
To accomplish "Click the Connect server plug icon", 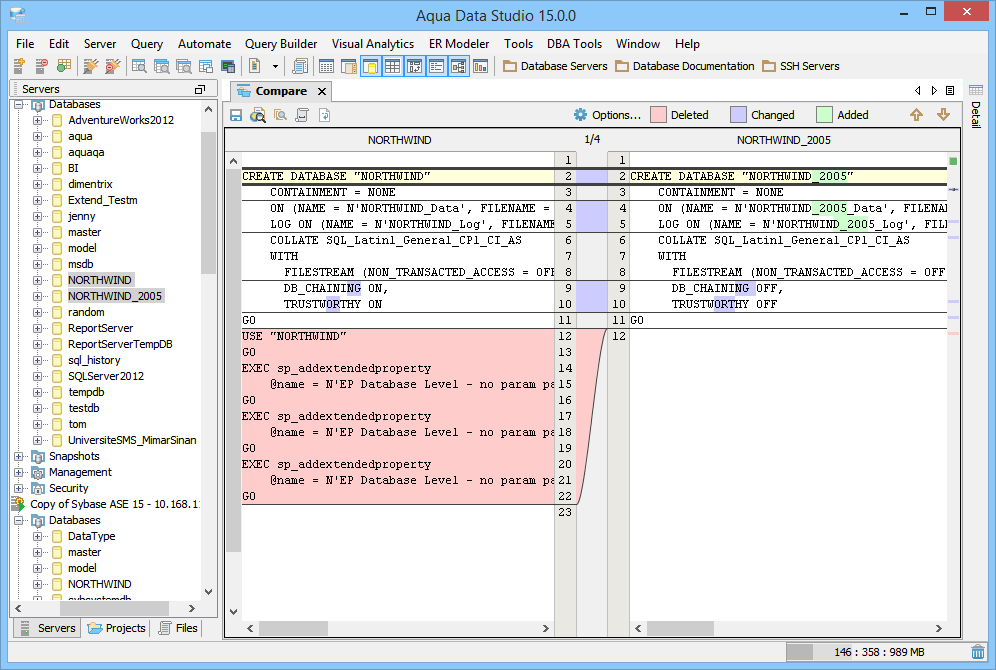I will point(91,65).
